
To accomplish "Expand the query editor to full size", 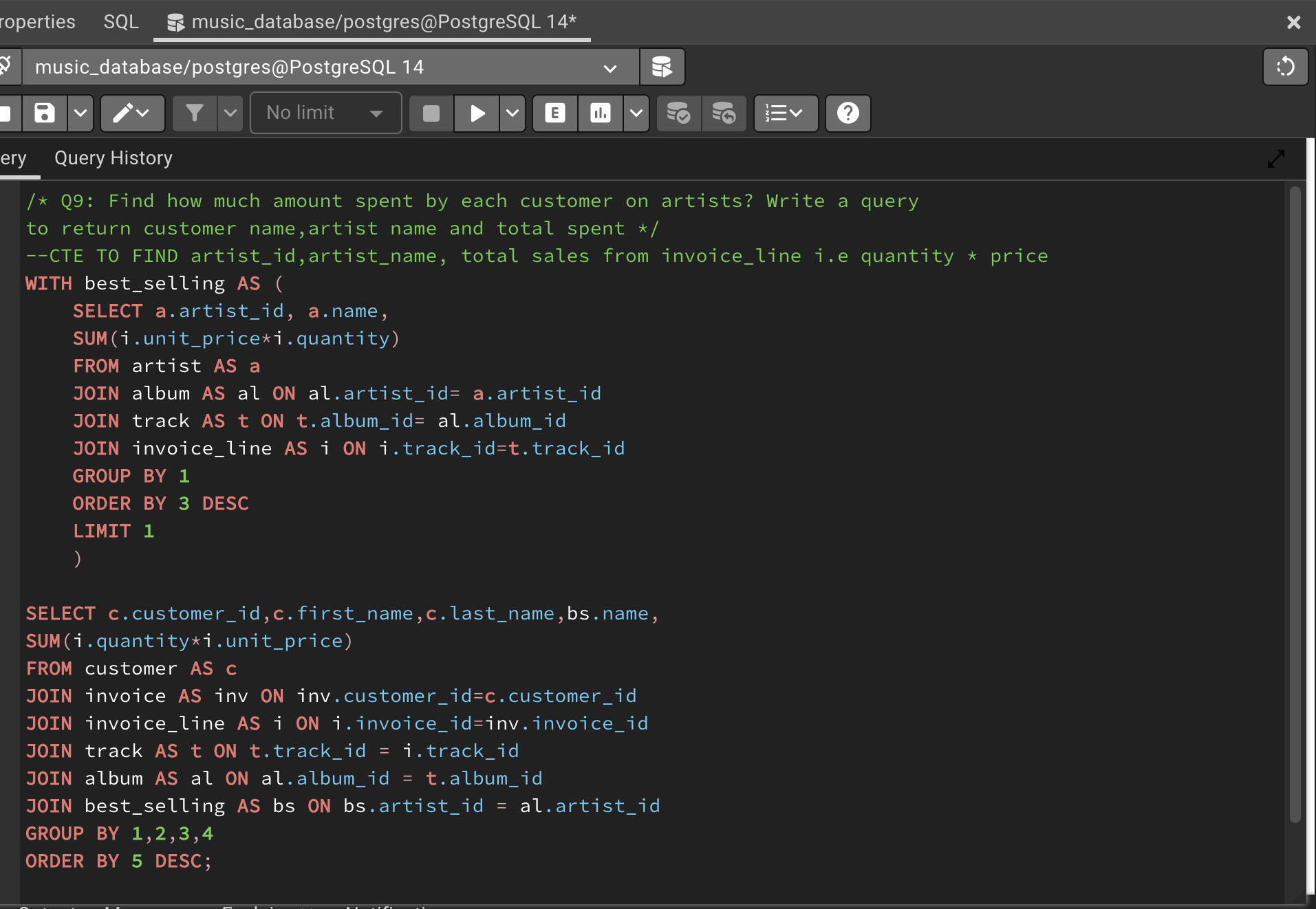I will click(x=1275, y=159).
